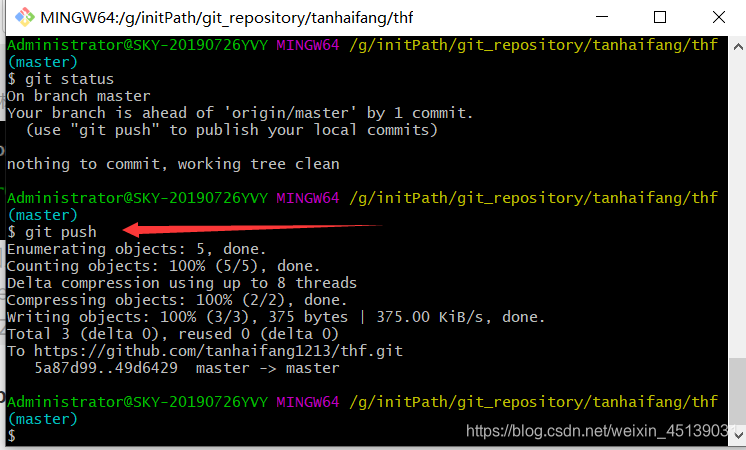
Task: Click the 'Writing objects: 100% (3/3)' line
Action: coord(276,317)
